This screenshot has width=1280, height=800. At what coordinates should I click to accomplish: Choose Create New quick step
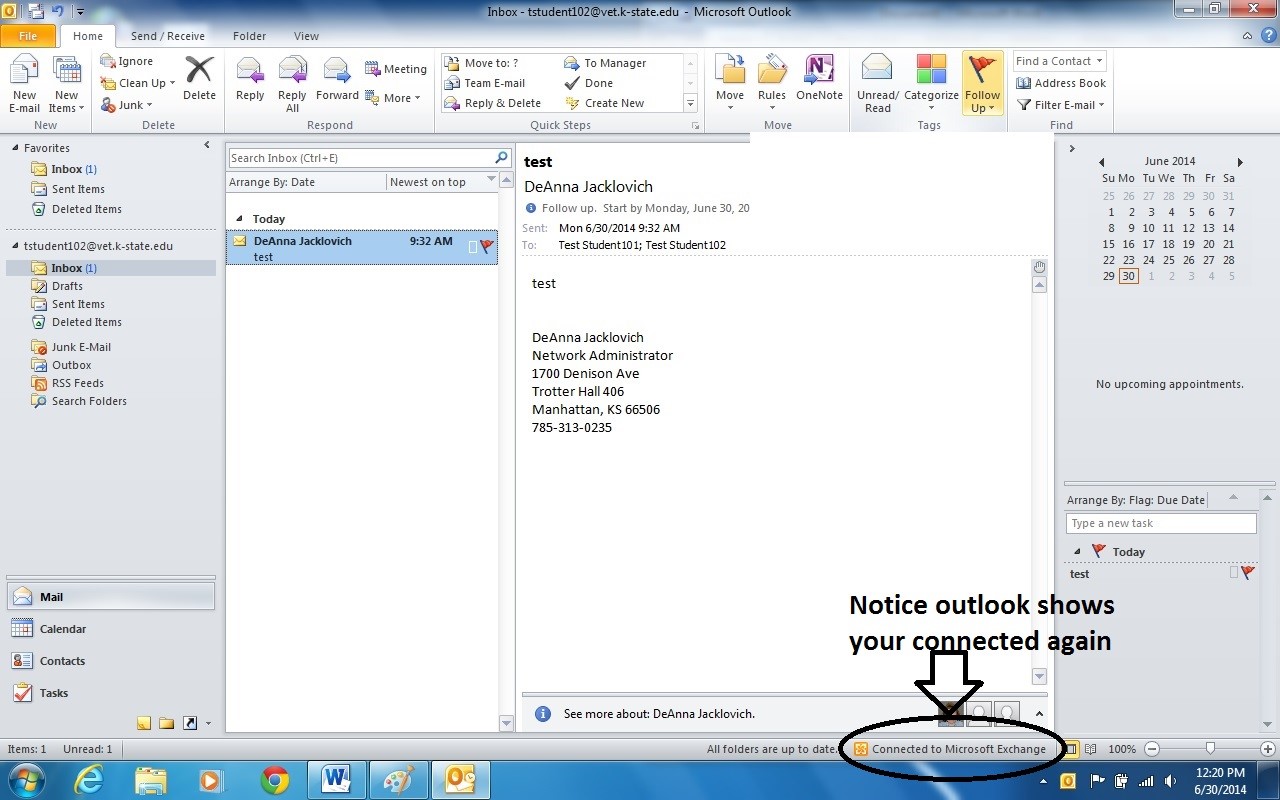(x=605, y=103)
